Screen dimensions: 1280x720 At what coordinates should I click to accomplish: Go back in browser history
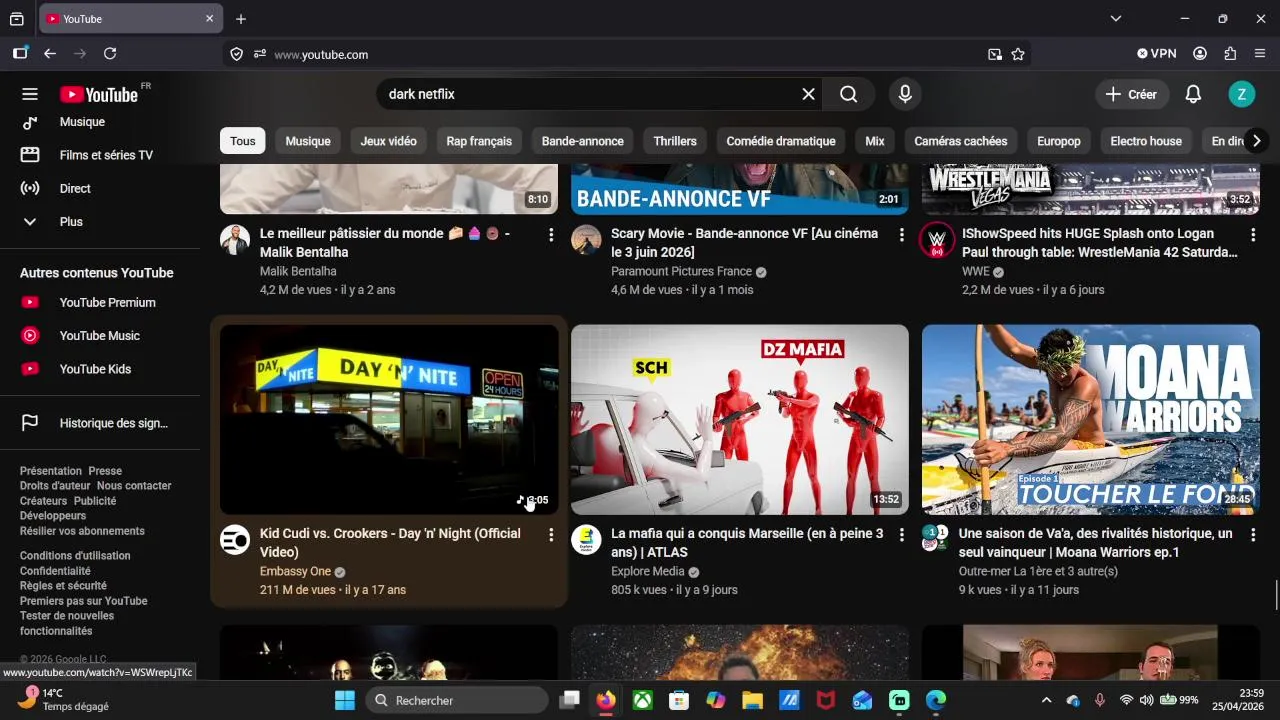pyautogui.click(x=50, y=54)
